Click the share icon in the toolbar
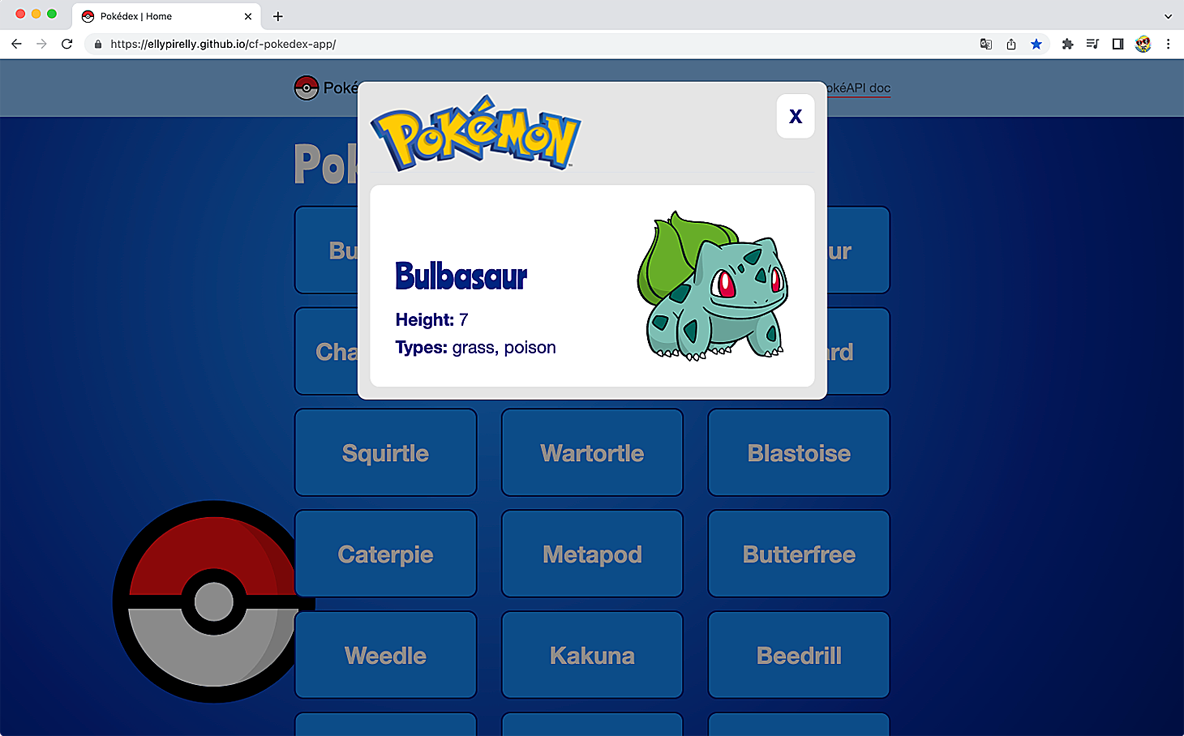Image resolution: width=1184 pixels, height=736 pixels. pos(1010,44)
